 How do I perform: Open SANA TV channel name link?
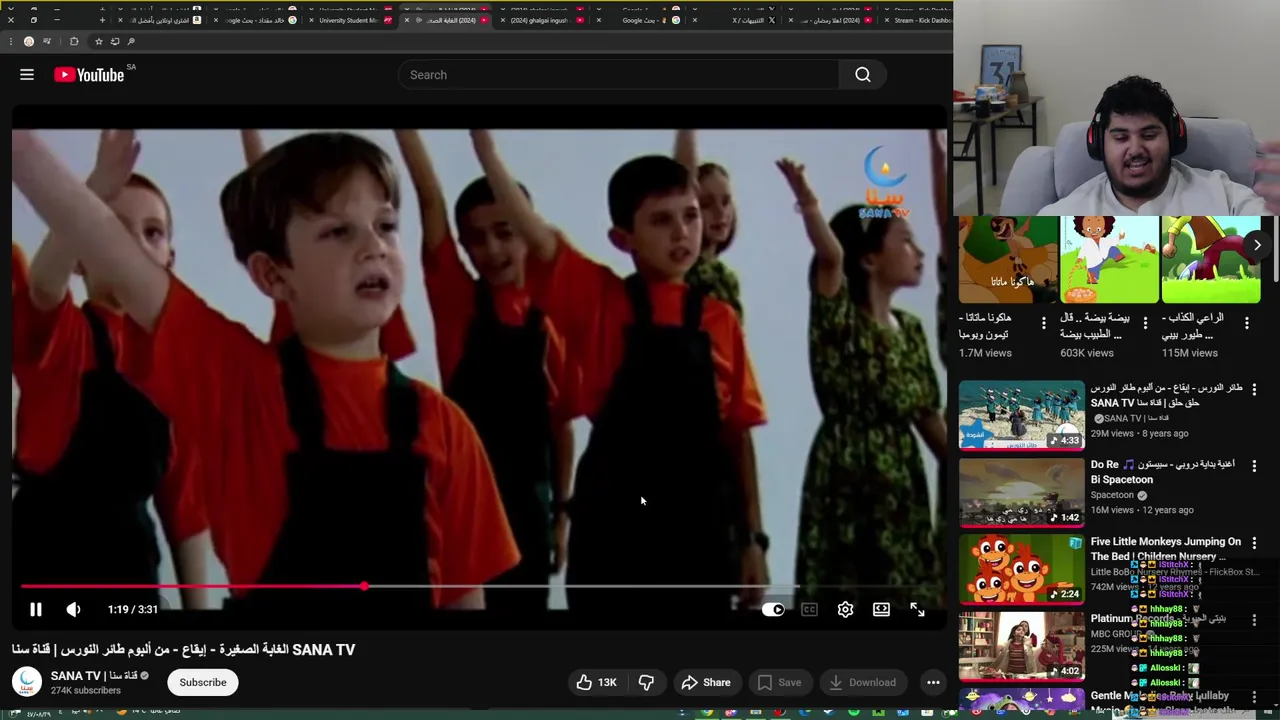coord(94,676)
